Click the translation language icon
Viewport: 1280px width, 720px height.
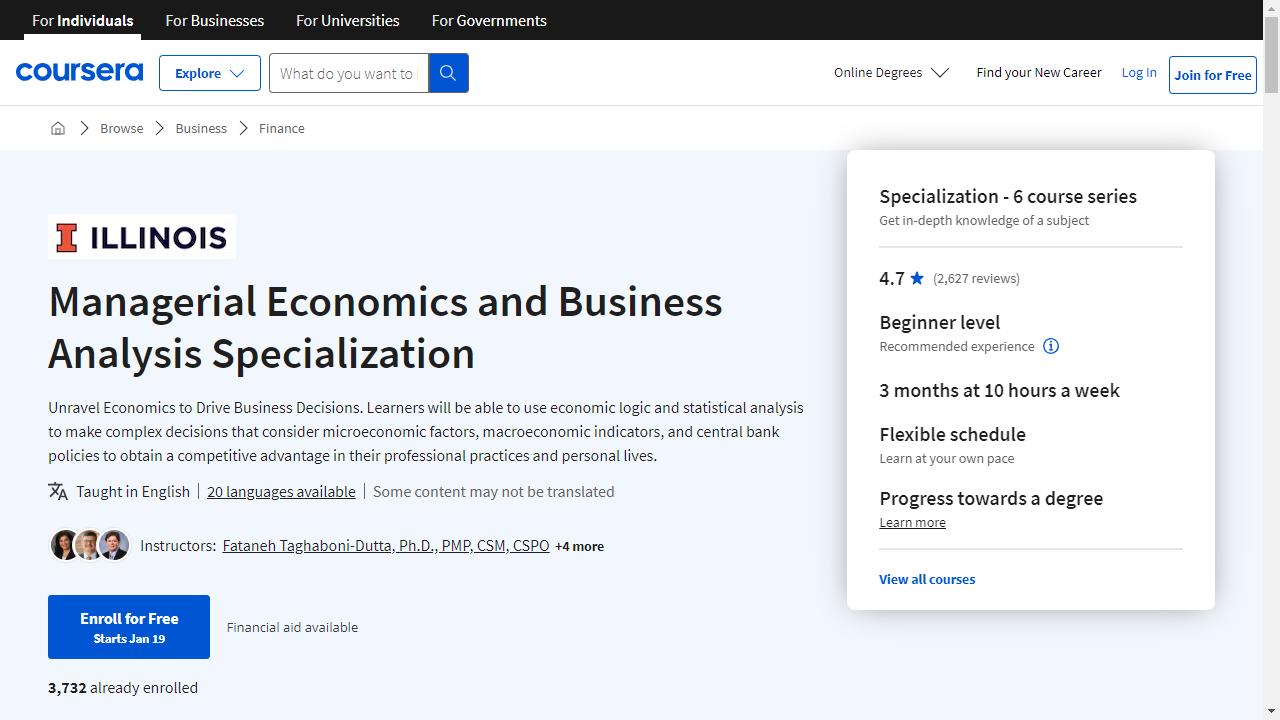(x=58, y=491)
